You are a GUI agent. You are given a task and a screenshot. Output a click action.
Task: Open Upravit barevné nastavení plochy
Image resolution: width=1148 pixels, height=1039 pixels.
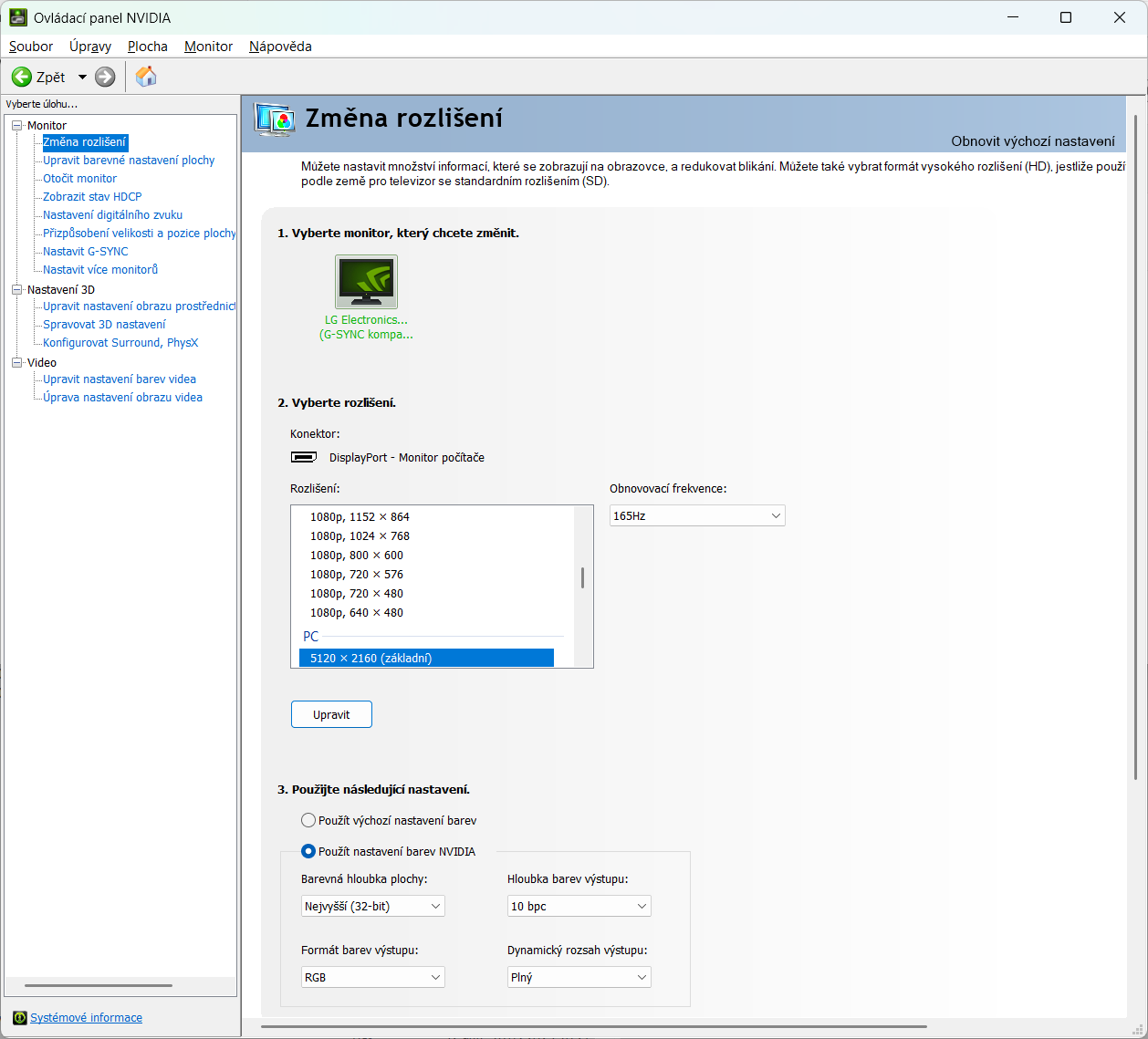click(129, 161)
